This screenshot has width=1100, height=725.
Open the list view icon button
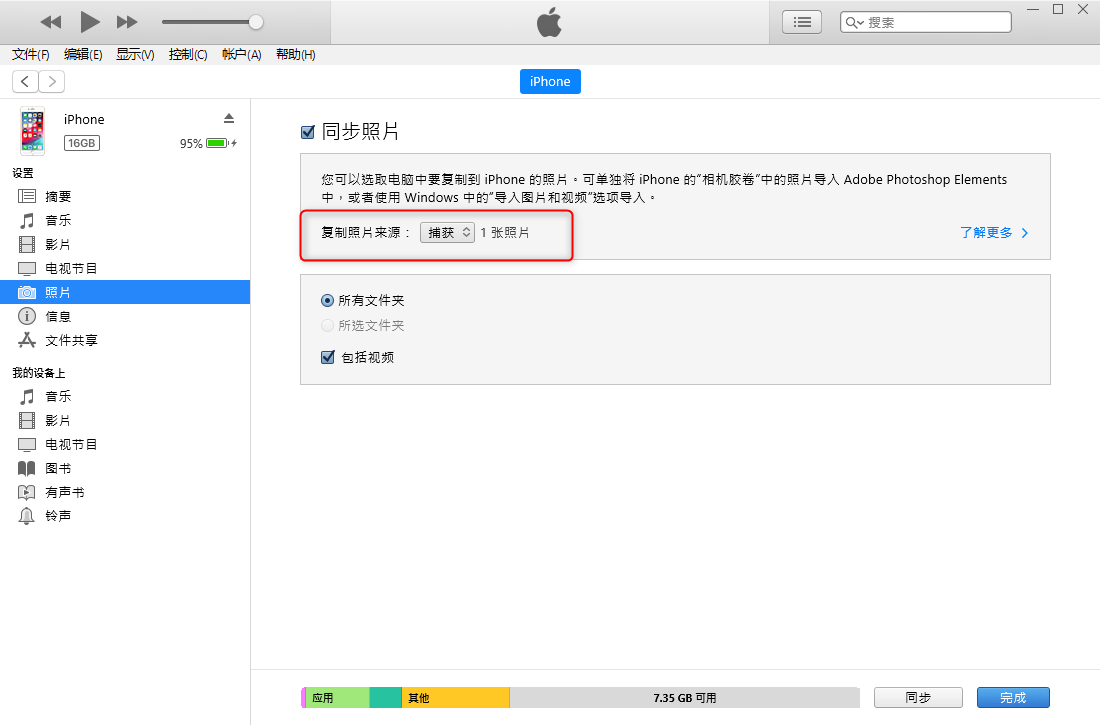click(x=802, y=22)
